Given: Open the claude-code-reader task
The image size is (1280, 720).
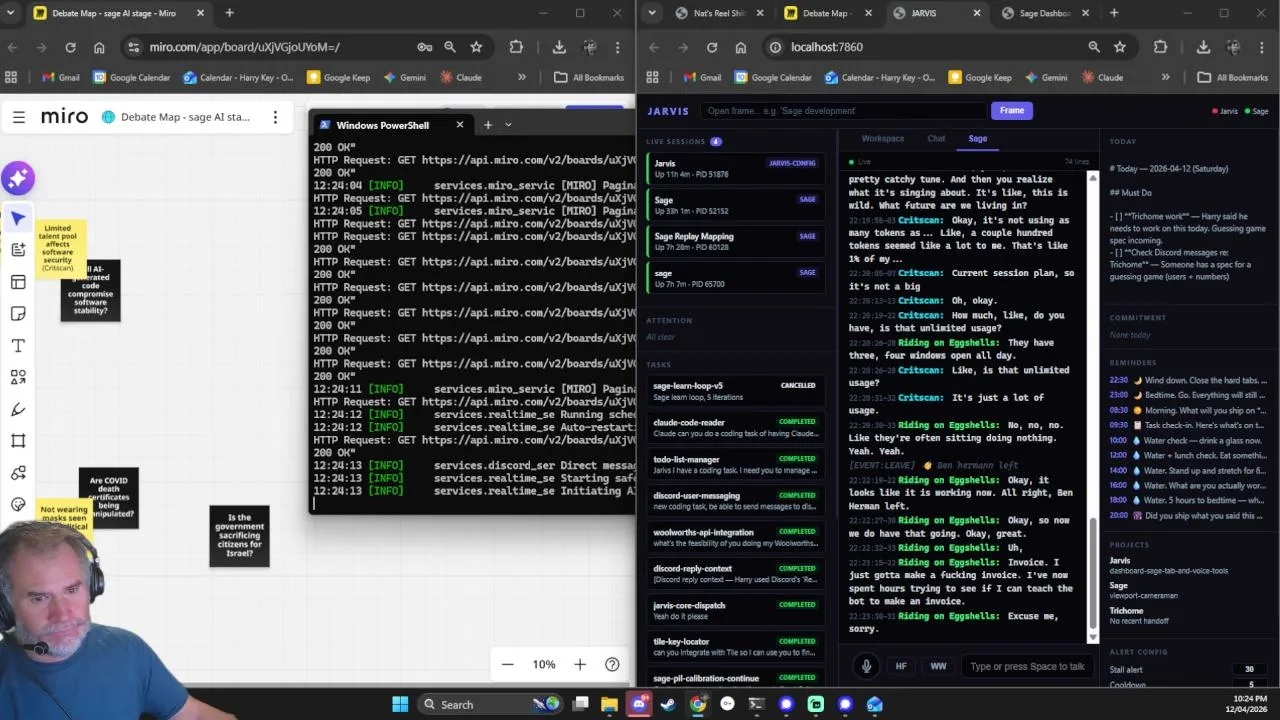Looking at the screenshot, I should point(735,428).
